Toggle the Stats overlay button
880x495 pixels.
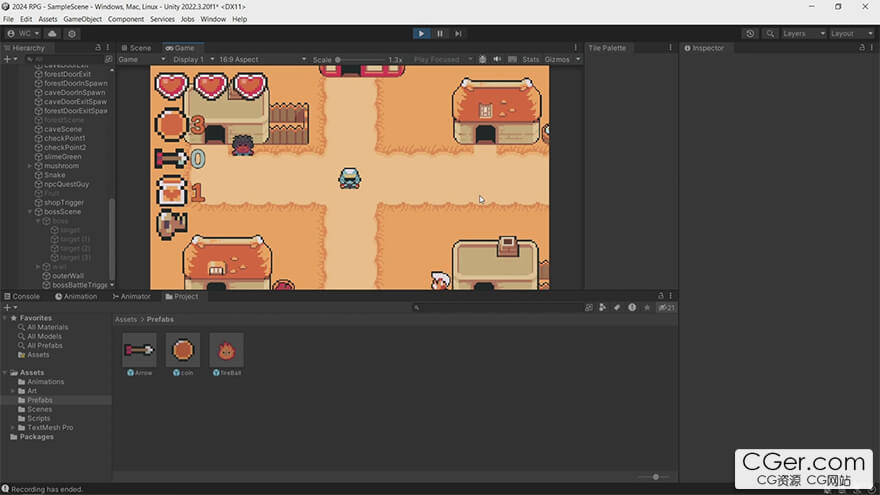point(530,59)
